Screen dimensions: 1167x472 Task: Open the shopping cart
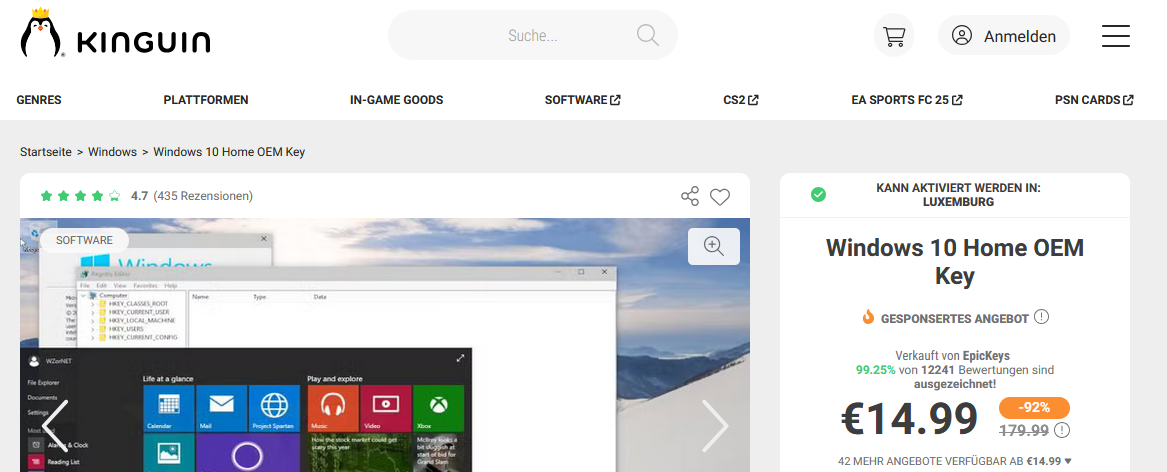893,36
